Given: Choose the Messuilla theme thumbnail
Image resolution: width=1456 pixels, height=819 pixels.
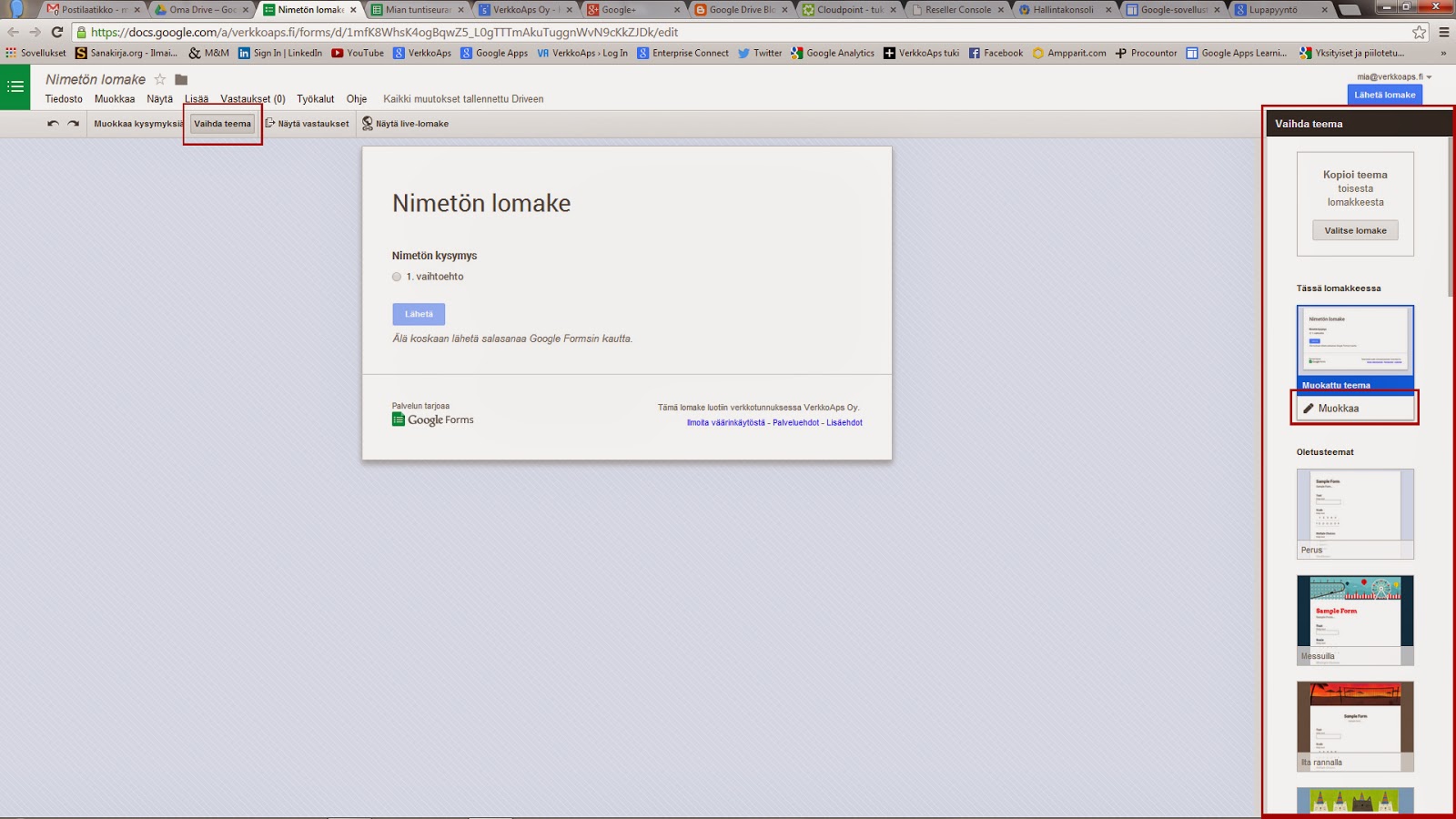Looking at the screenshot, I should click(x=1355, y=620).
